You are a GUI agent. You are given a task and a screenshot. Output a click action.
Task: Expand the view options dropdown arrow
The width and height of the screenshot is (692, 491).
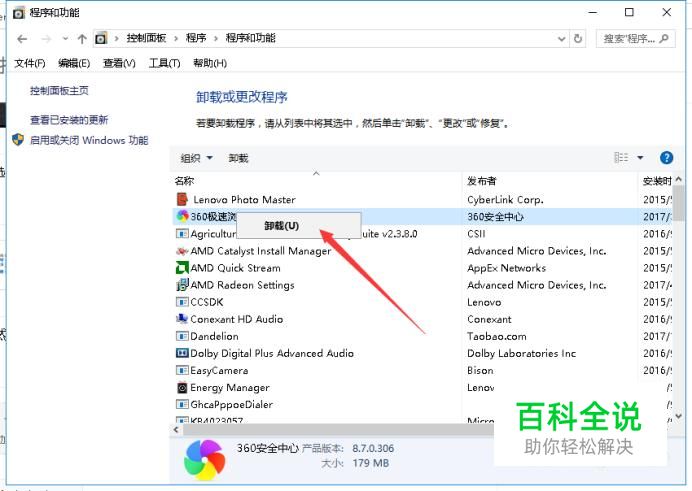tap(640, 157)
